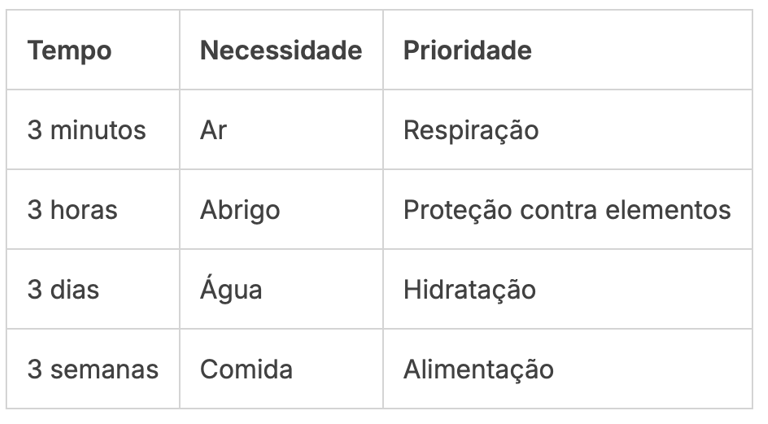Click the number 3 before "dias"
768x424 pixels.
pos(33,290)
